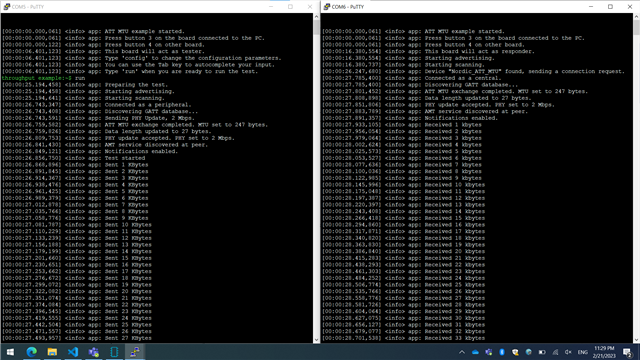Click 'Test started' line in COM5
Image resolution: width=640 pixels, height=360 pixels.
tap(73, 158)
